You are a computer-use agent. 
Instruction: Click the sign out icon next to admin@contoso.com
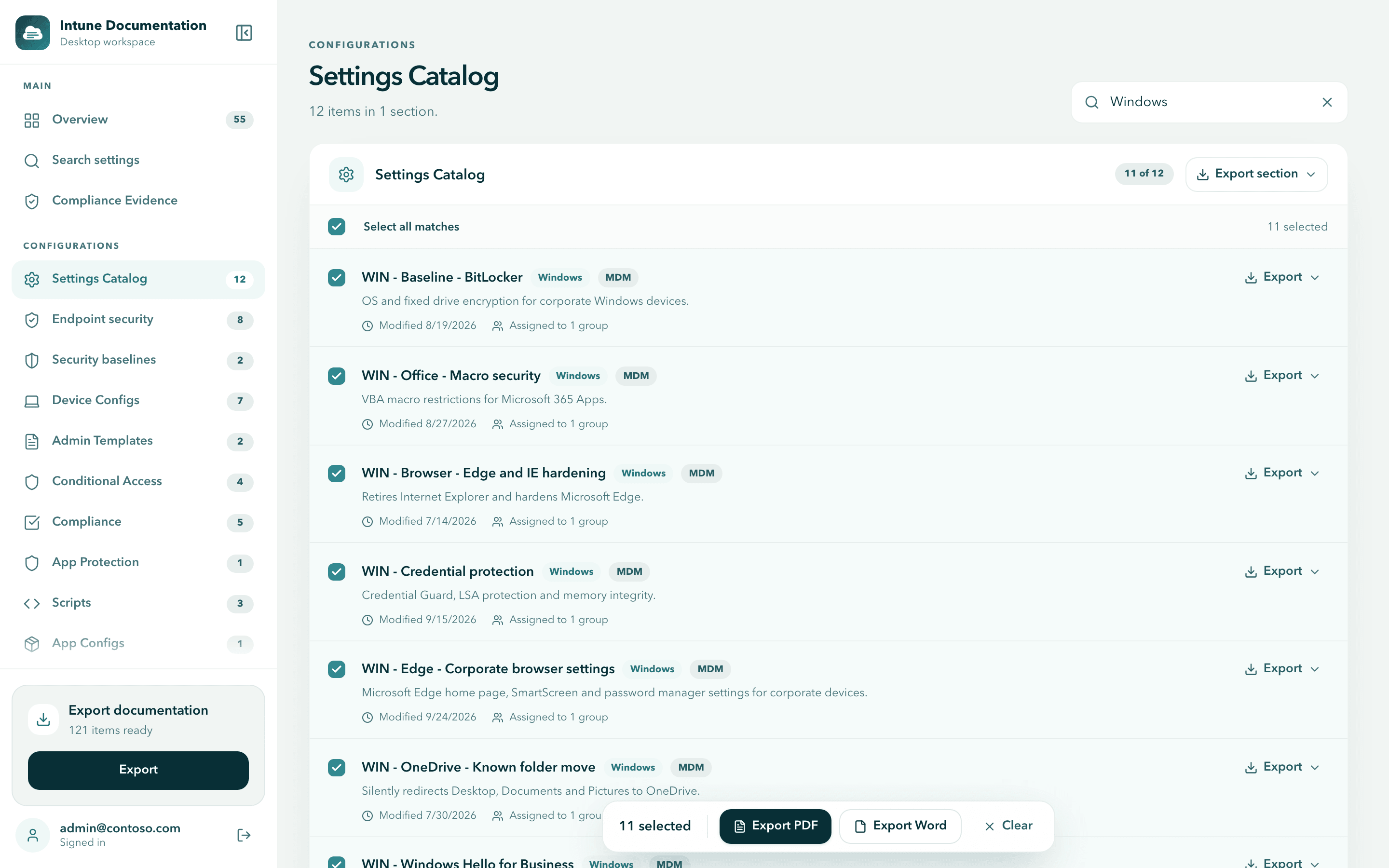tap(244, 835)
